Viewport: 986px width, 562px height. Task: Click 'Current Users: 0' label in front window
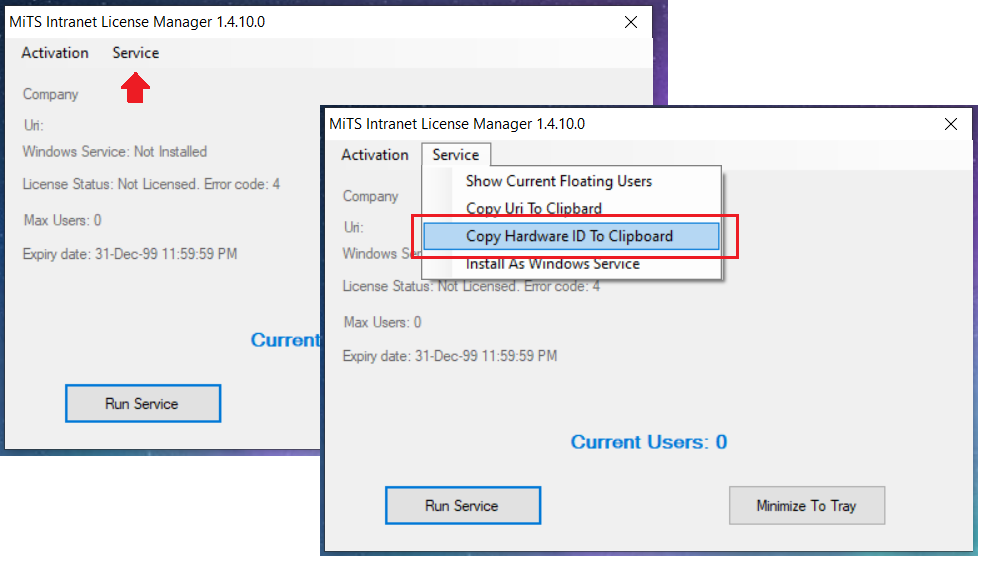[x=649, y=442]
